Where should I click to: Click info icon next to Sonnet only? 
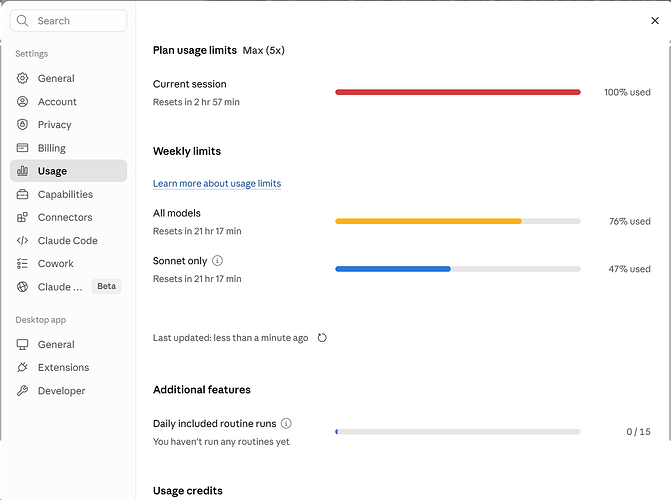pyautogui.click(x=217, y=260)
